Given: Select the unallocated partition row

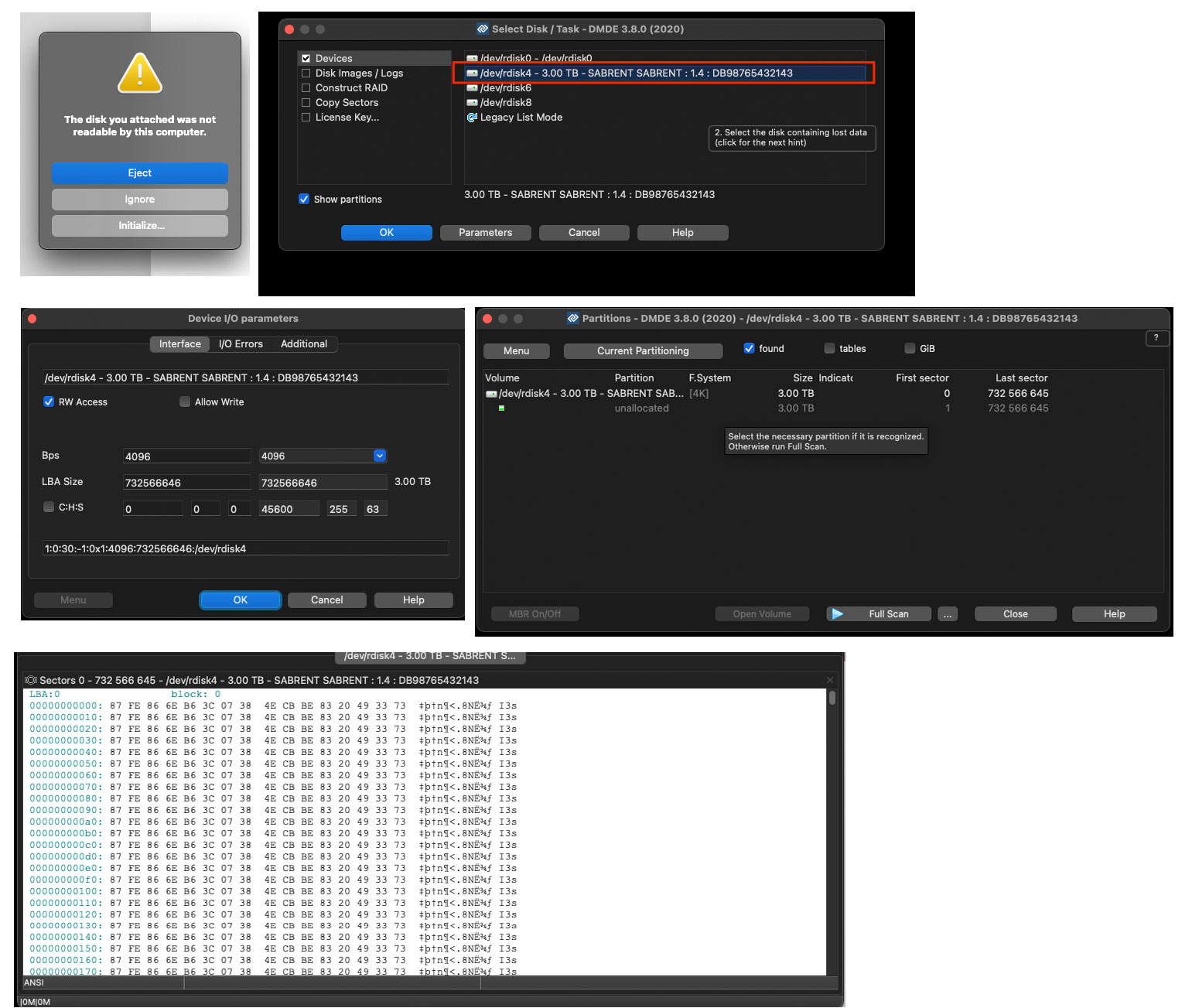Looking at the screenshot, I should pyautogui.click(x=823, y=408).
